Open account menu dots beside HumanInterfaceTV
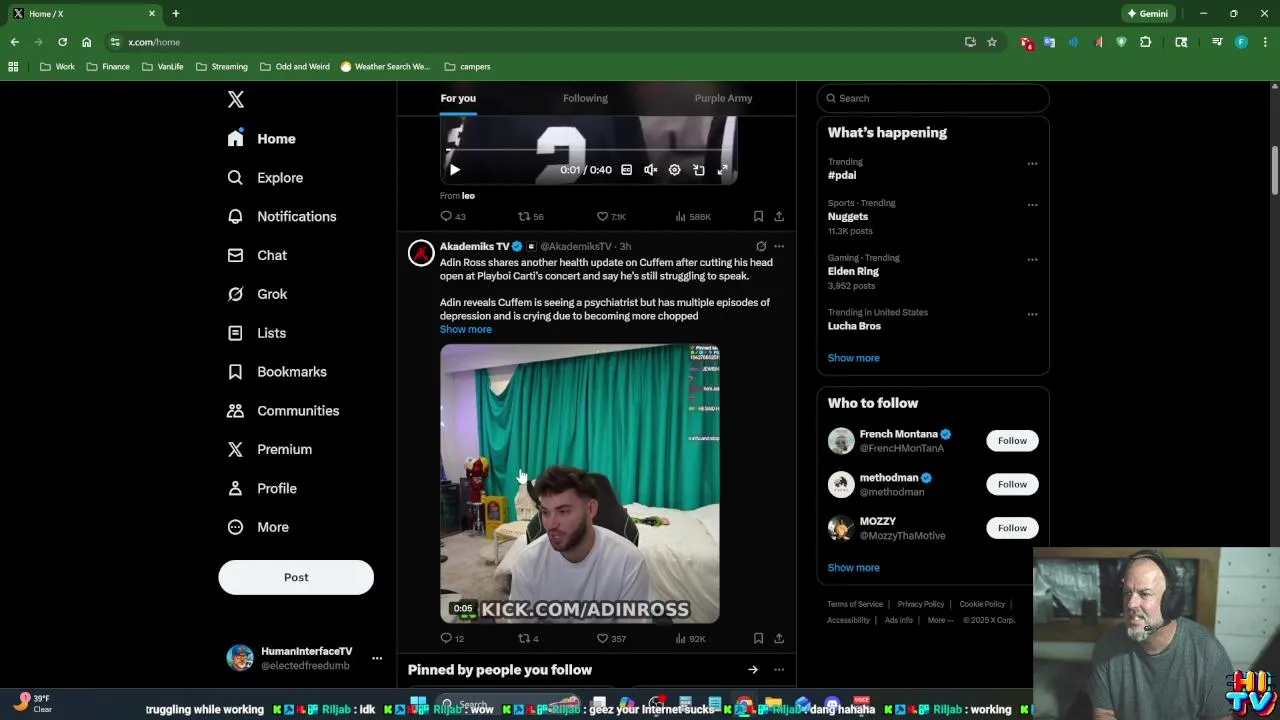1280x720 pixels. 377,658
